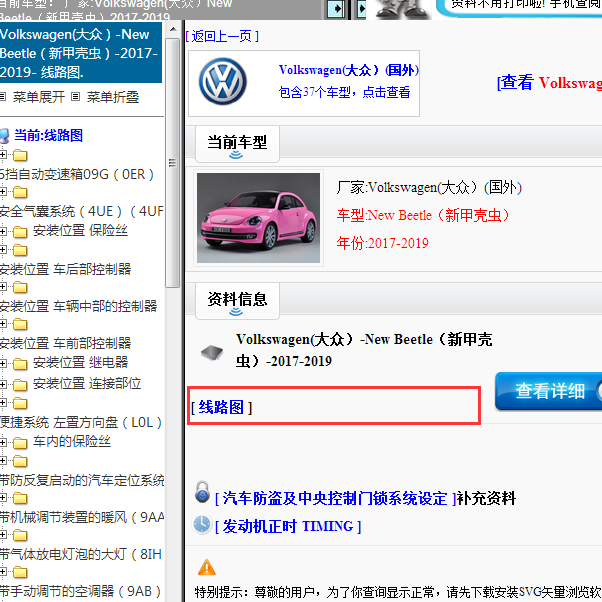Click the 车型:New Beetle(新甲壳虫) text

point(423,215)
